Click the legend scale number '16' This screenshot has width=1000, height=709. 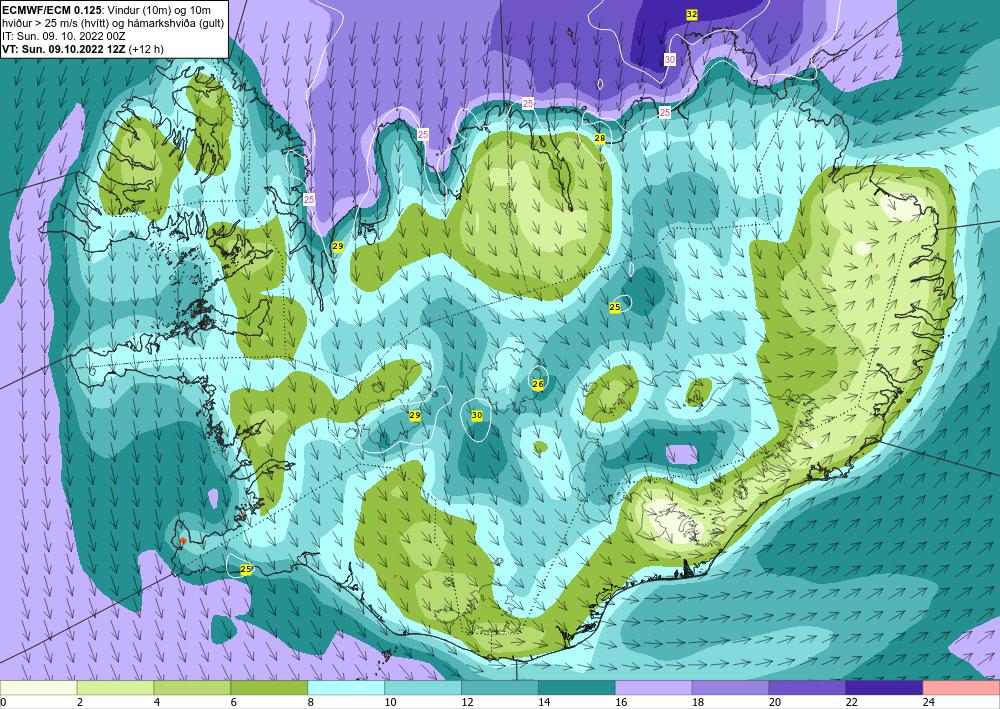(621, 702)
